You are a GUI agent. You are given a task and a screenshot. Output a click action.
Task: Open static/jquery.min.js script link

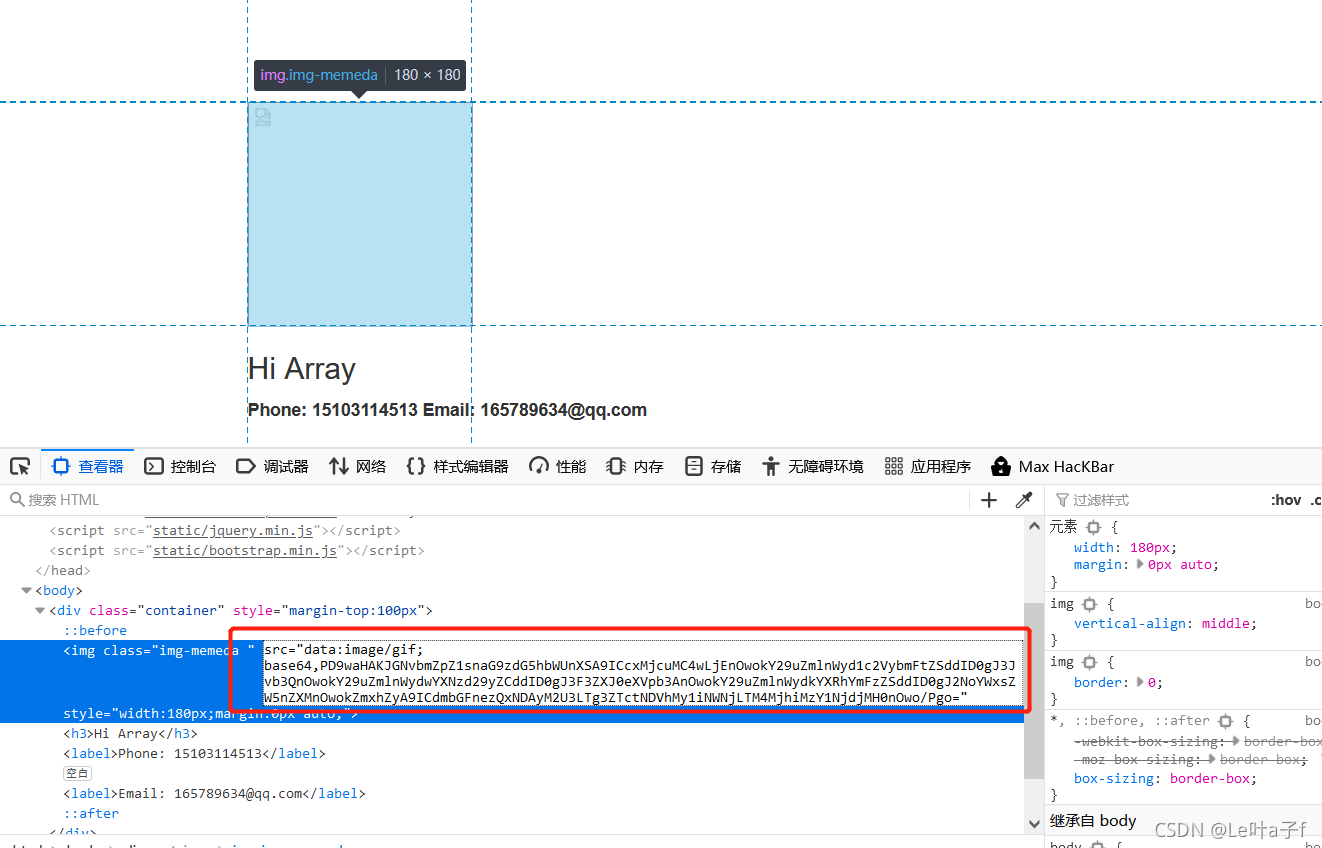pos(233,531)
